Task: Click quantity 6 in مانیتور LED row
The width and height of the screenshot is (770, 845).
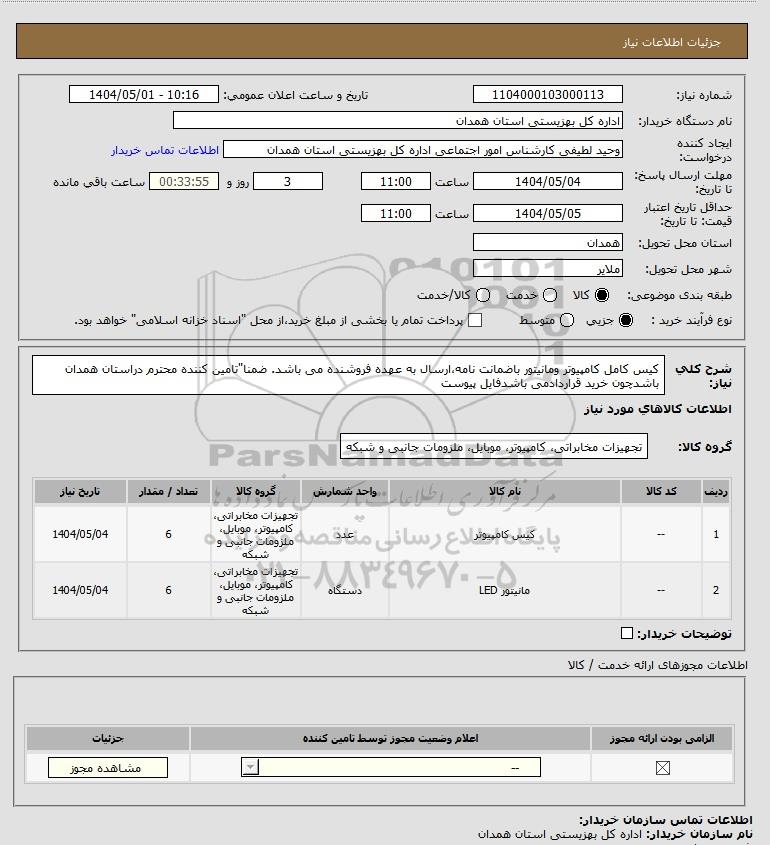Action: (168, 590)
